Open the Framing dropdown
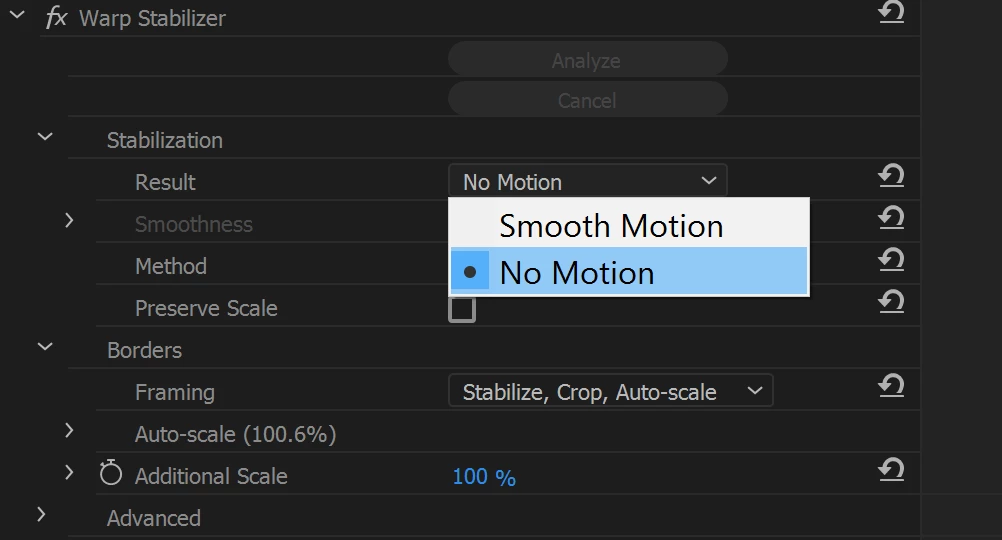The height and width of the screenshot is (540, 1002). click(x=611, y=391)
